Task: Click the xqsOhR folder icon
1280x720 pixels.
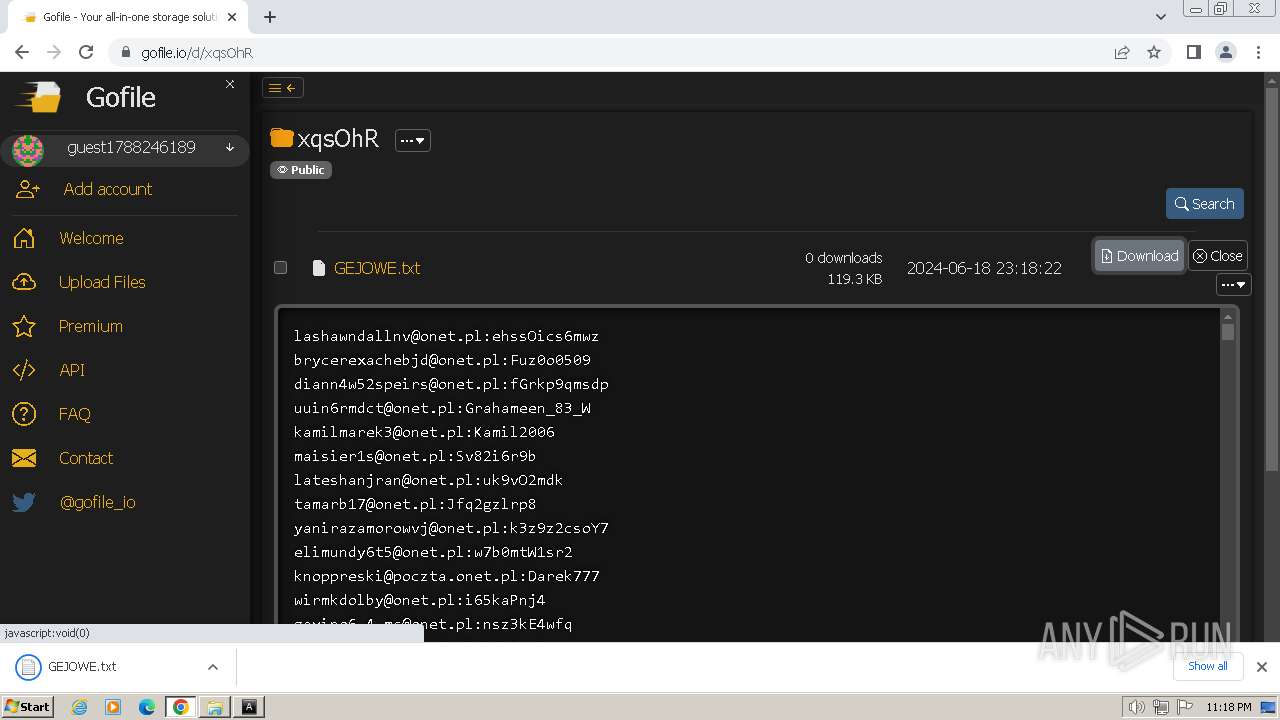Action: (282, 138)
